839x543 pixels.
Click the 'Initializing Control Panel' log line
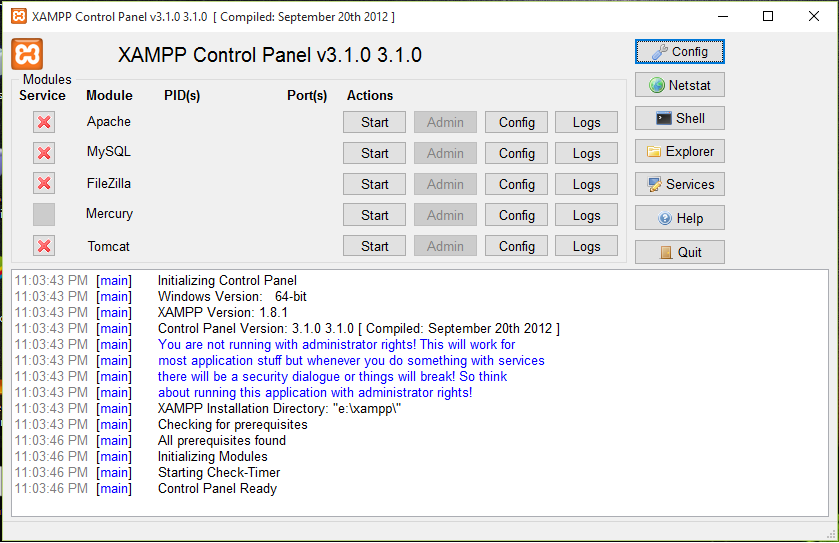[x=227, y=280]
